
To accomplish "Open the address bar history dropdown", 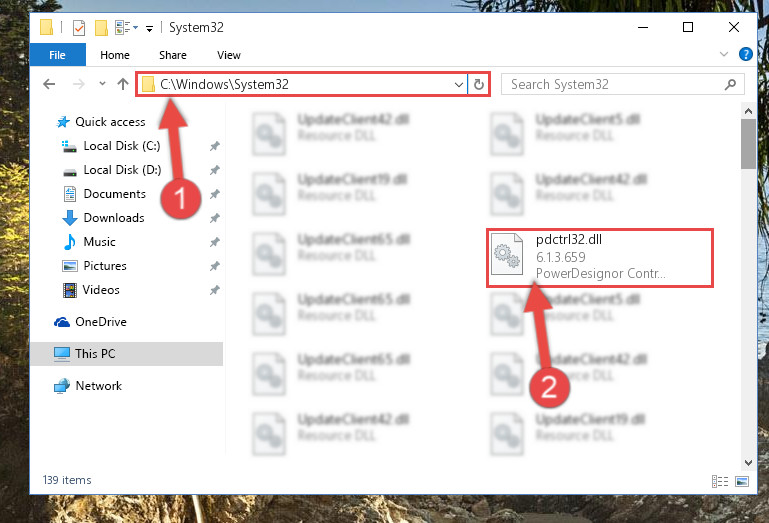I will coord(459,84).
